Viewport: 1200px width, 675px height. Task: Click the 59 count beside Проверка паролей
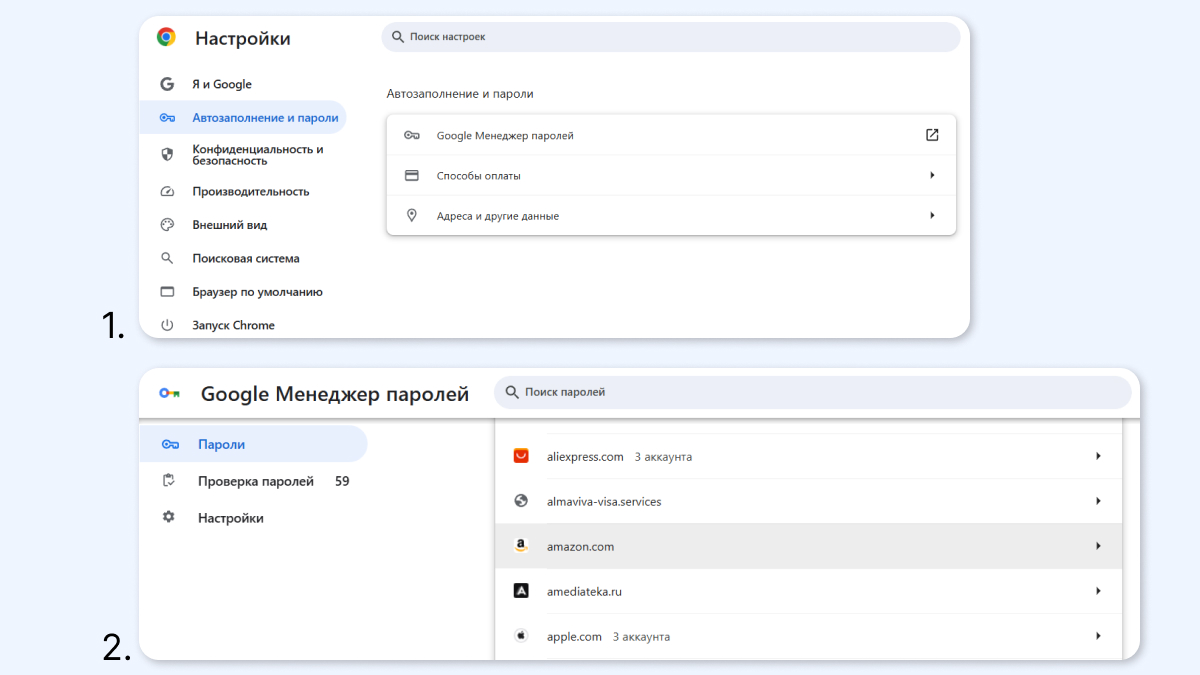342,481
